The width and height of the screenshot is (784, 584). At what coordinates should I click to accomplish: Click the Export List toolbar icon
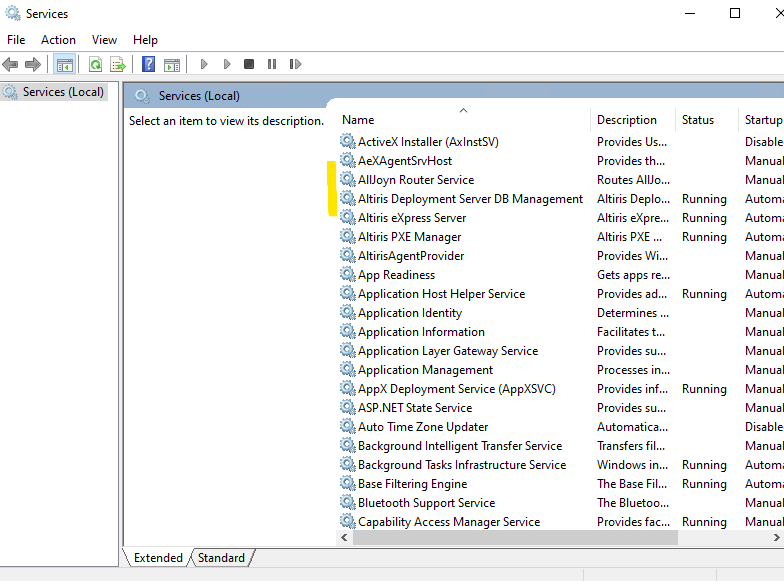click(118, 64)
